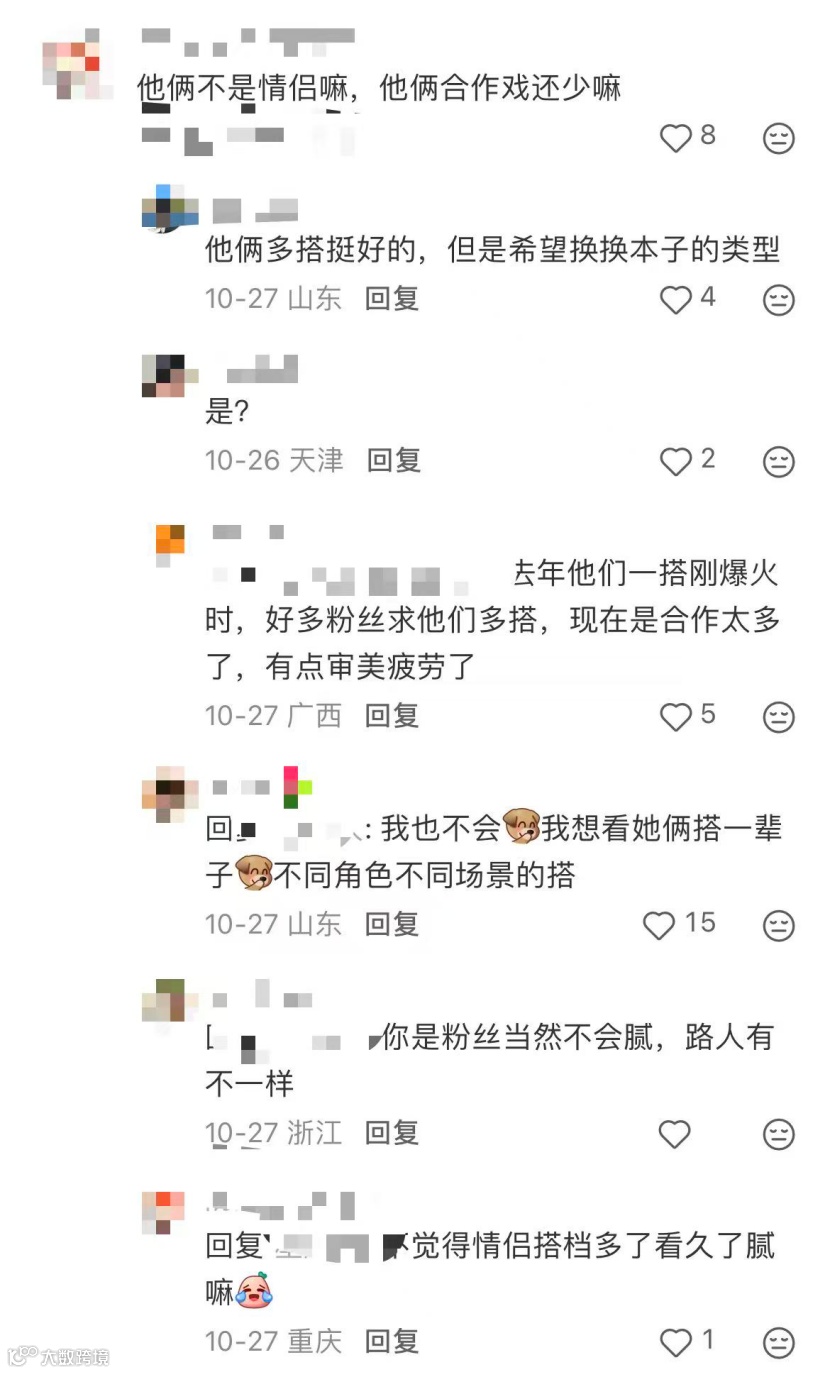
Task: Tap 回复 under the 浙江 comment
Action: [392, 1133]
